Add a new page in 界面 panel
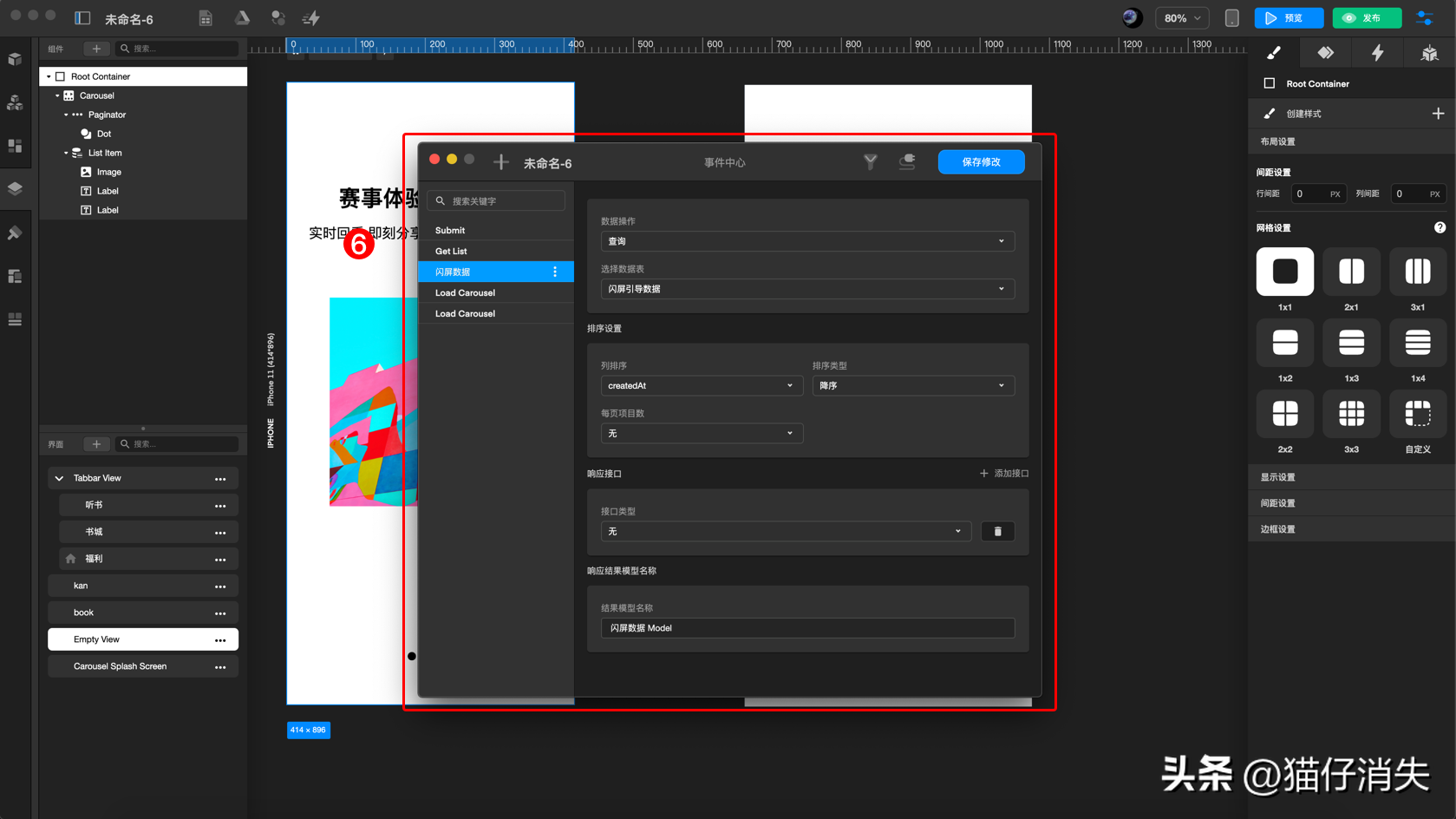 point(96,443)
